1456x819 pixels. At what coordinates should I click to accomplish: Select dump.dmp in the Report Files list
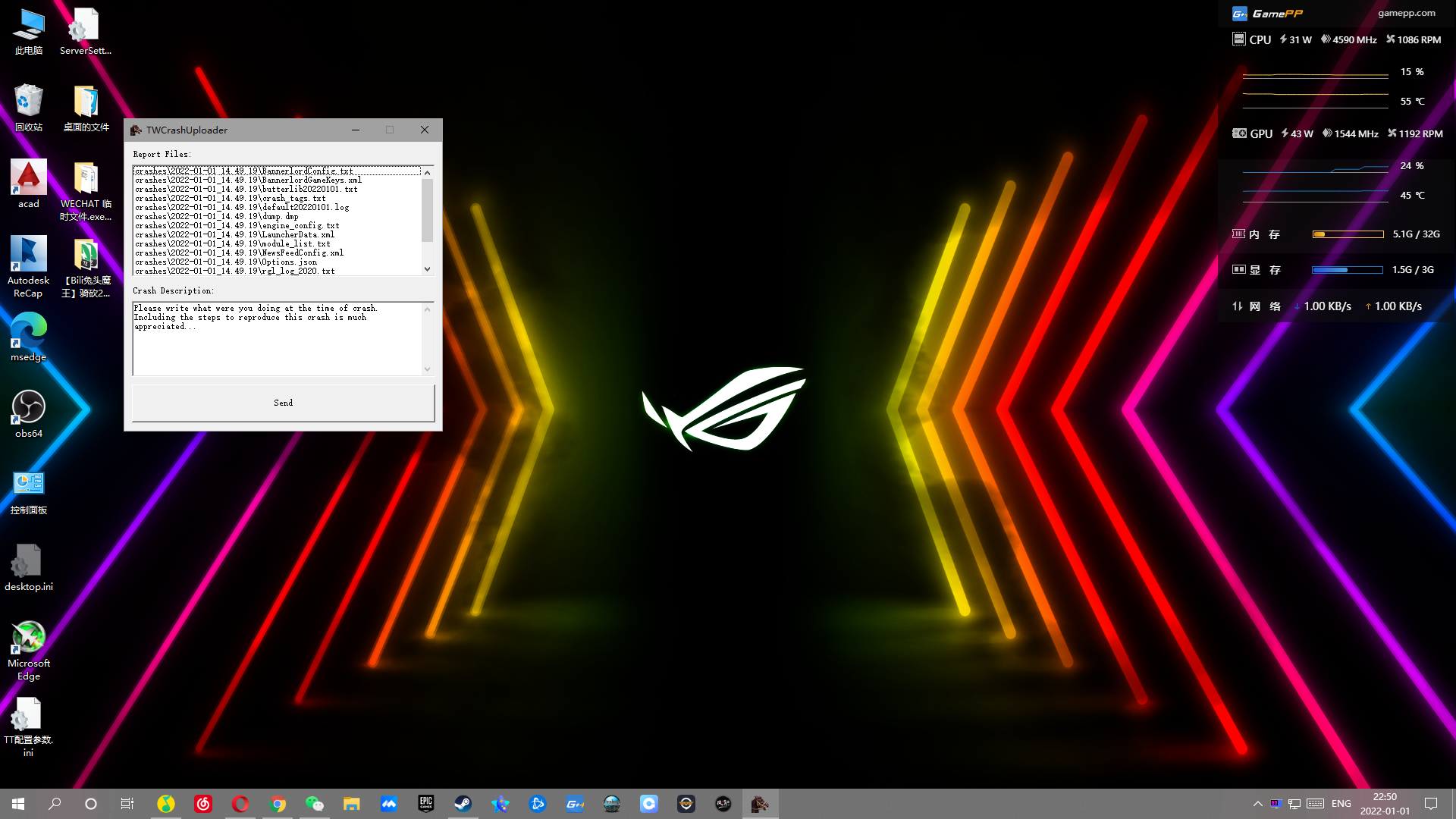coord(277,216)
